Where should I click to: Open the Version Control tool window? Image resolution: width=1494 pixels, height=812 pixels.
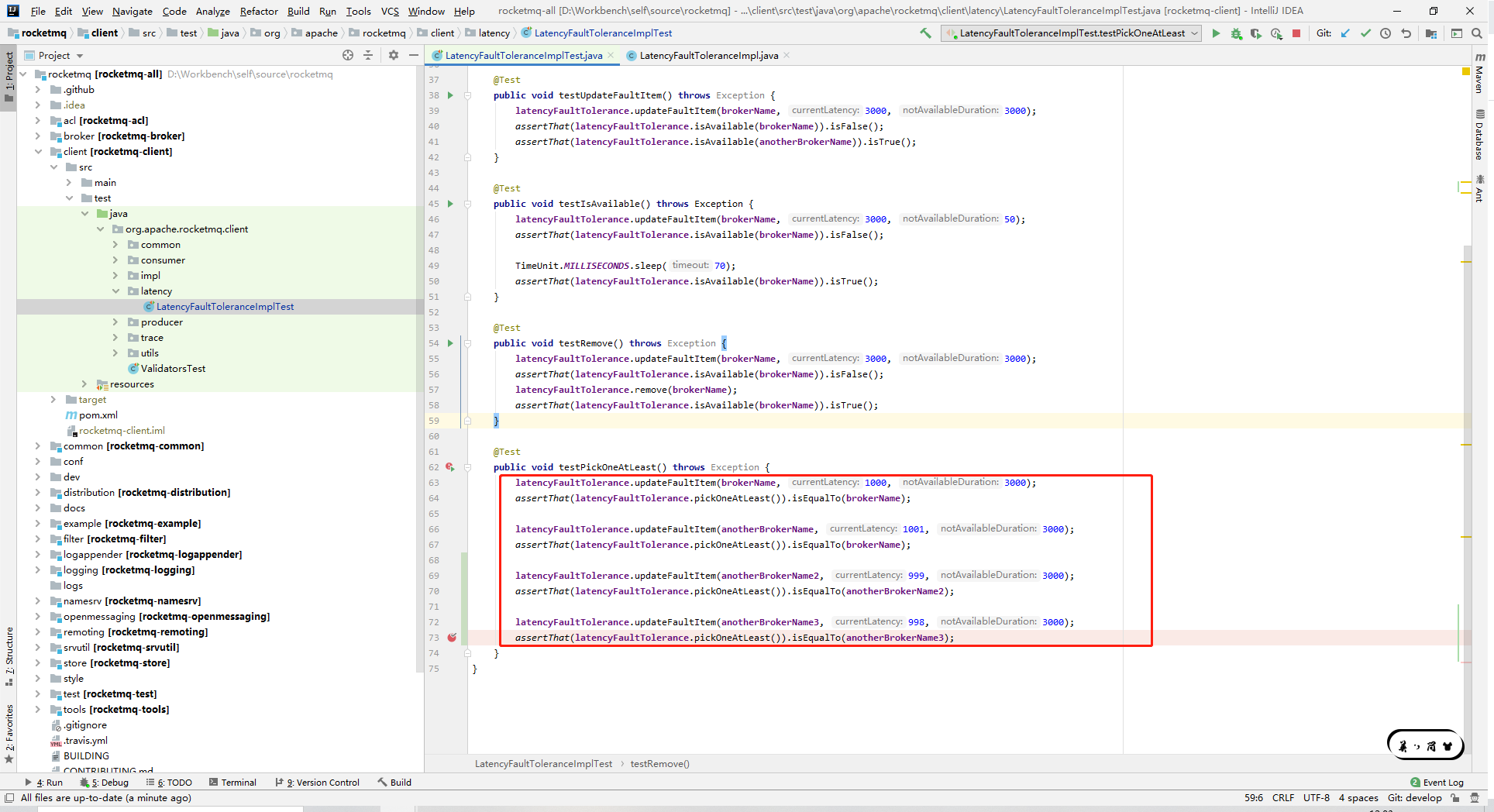tap(318, 782)
